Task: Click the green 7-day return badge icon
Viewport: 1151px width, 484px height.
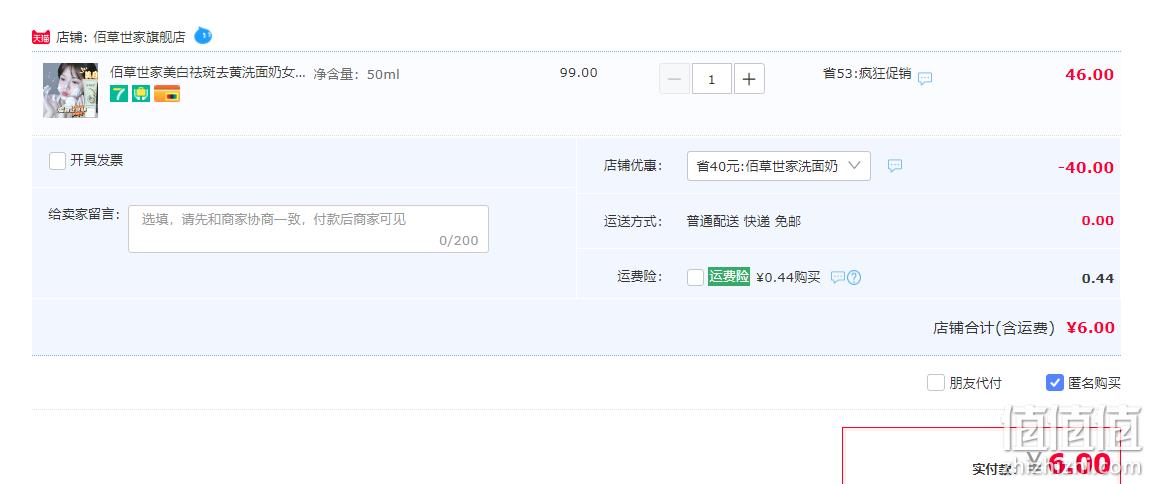Action: click(x=119, y=93)
